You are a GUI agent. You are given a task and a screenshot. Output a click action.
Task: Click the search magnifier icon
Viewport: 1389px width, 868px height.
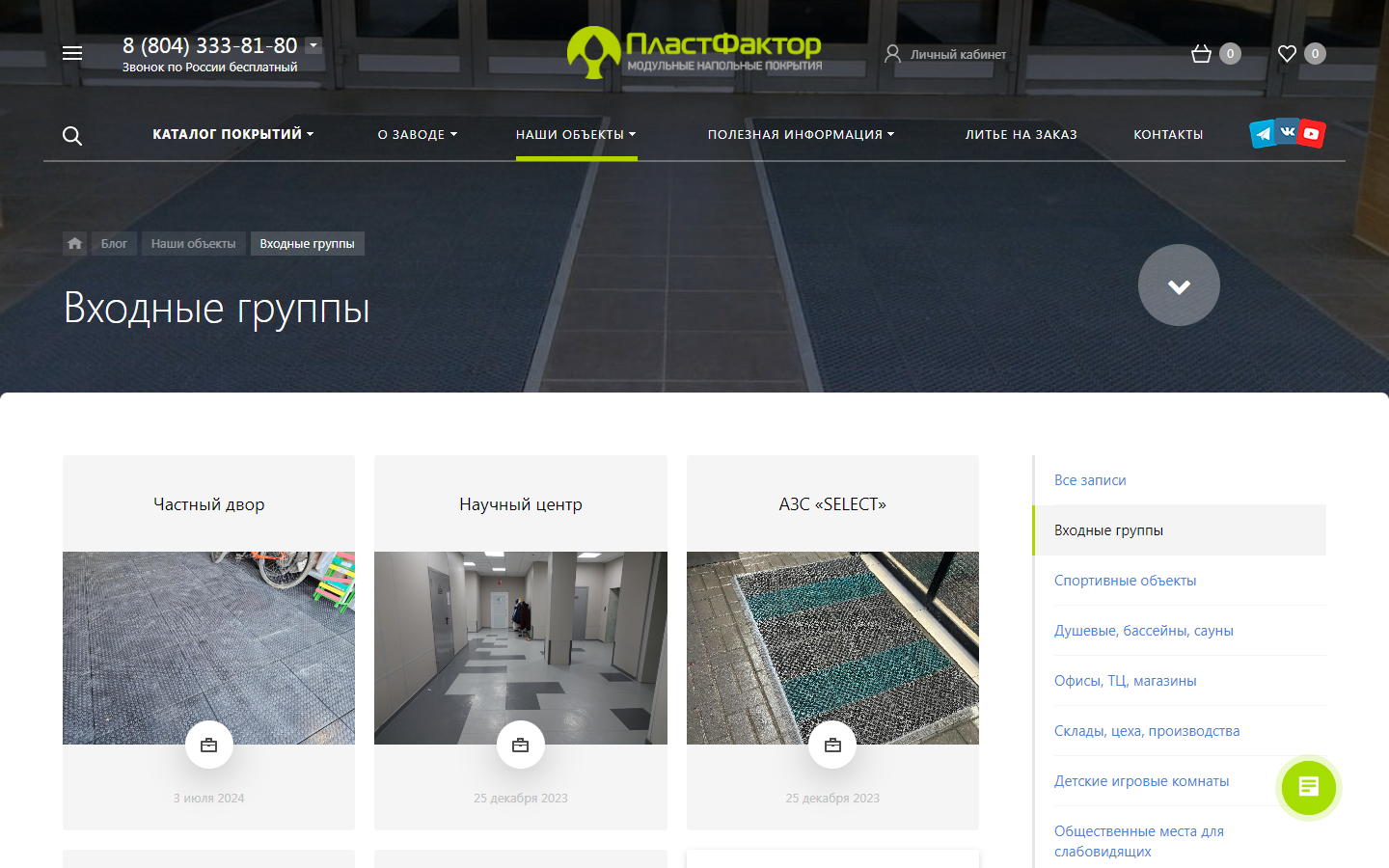72,136
